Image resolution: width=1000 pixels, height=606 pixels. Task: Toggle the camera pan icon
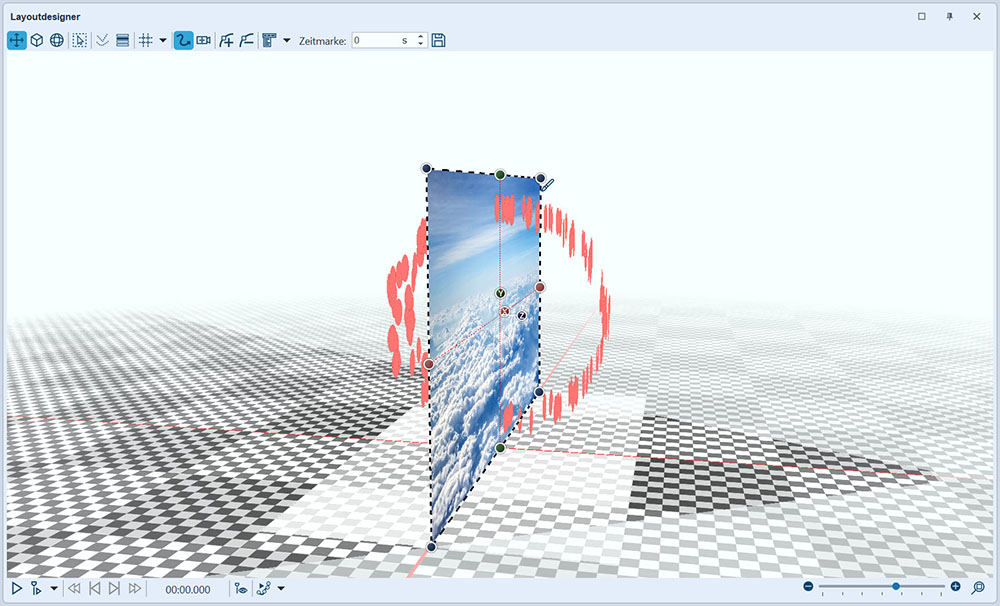[x=204, y=40]
